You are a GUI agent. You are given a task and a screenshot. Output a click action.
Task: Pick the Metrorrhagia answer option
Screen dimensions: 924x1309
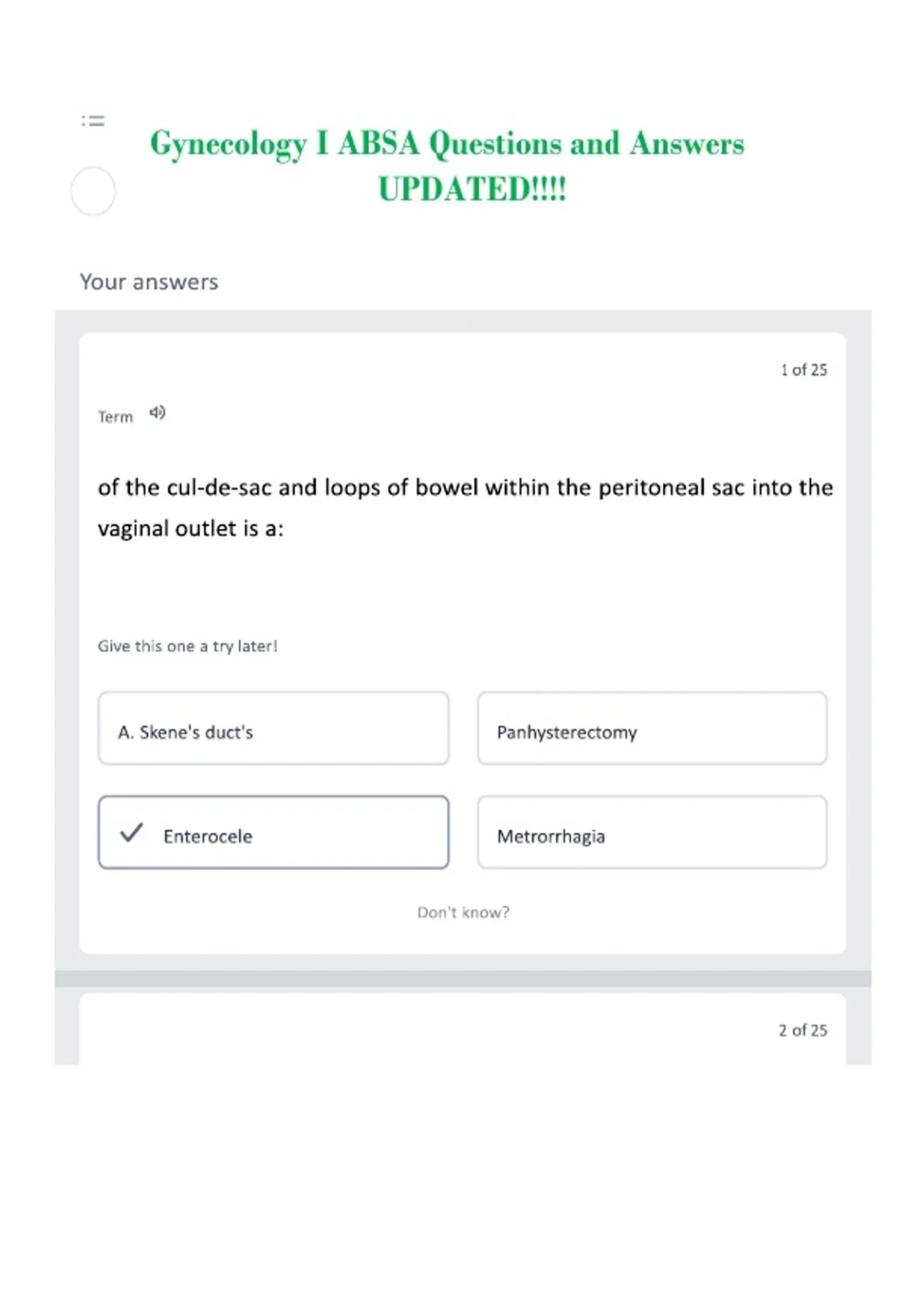click(652, 832)
